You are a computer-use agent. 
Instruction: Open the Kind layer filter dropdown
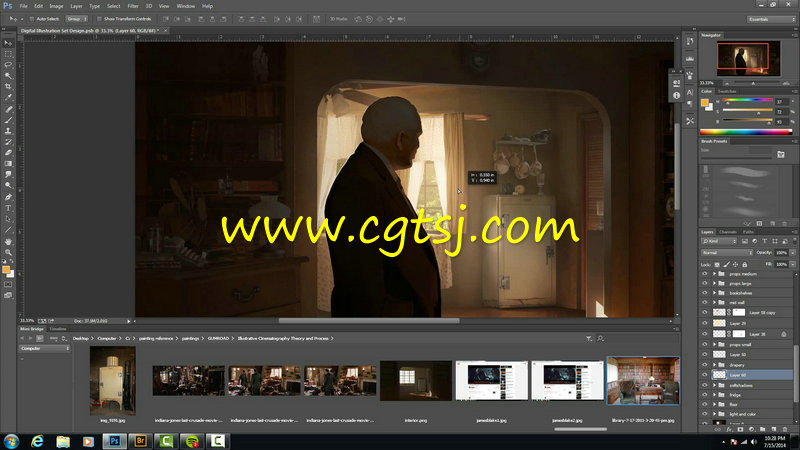[x=719, y=241]
